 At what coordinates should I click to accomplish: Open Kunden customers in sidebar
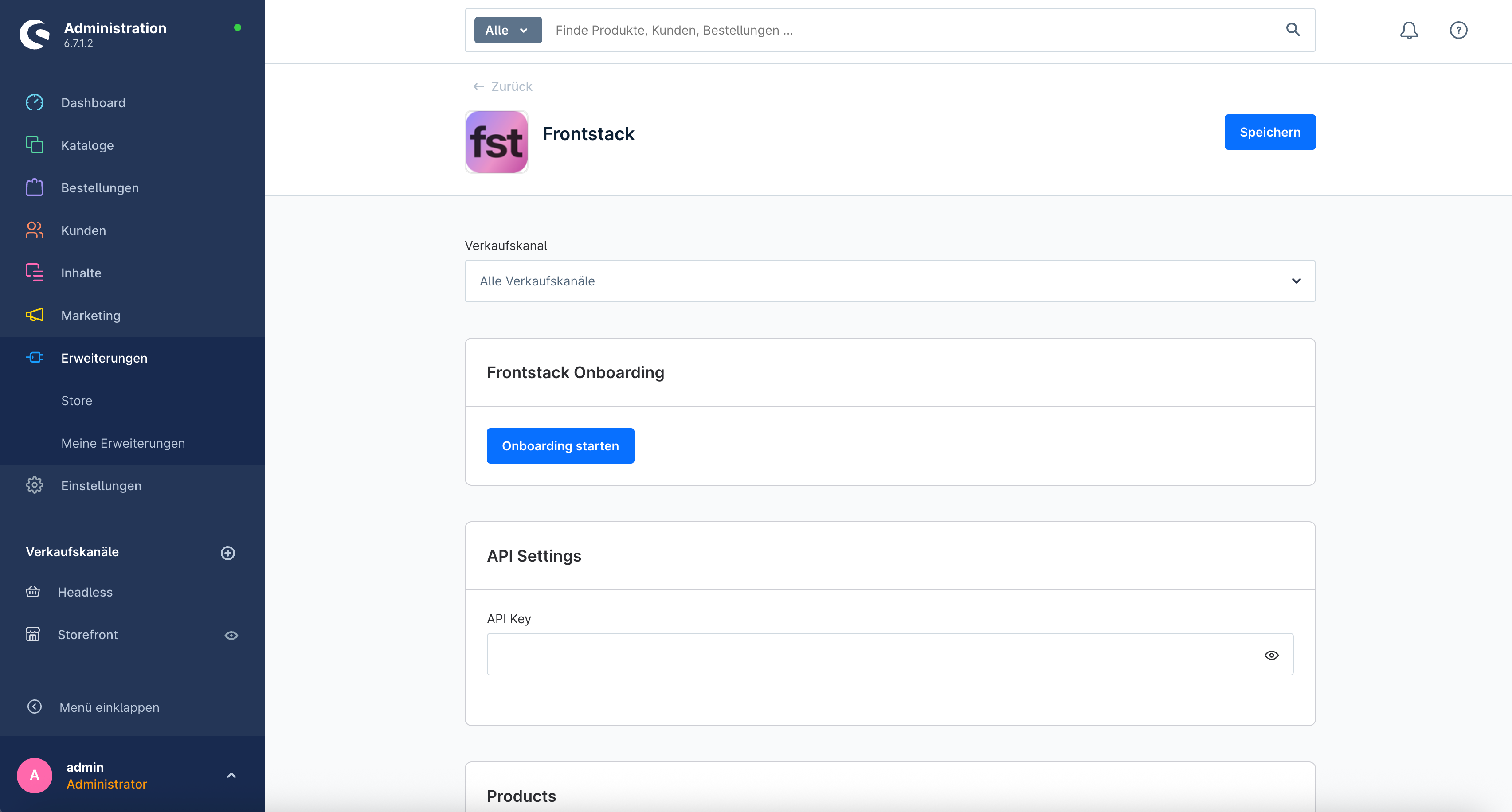83,230
